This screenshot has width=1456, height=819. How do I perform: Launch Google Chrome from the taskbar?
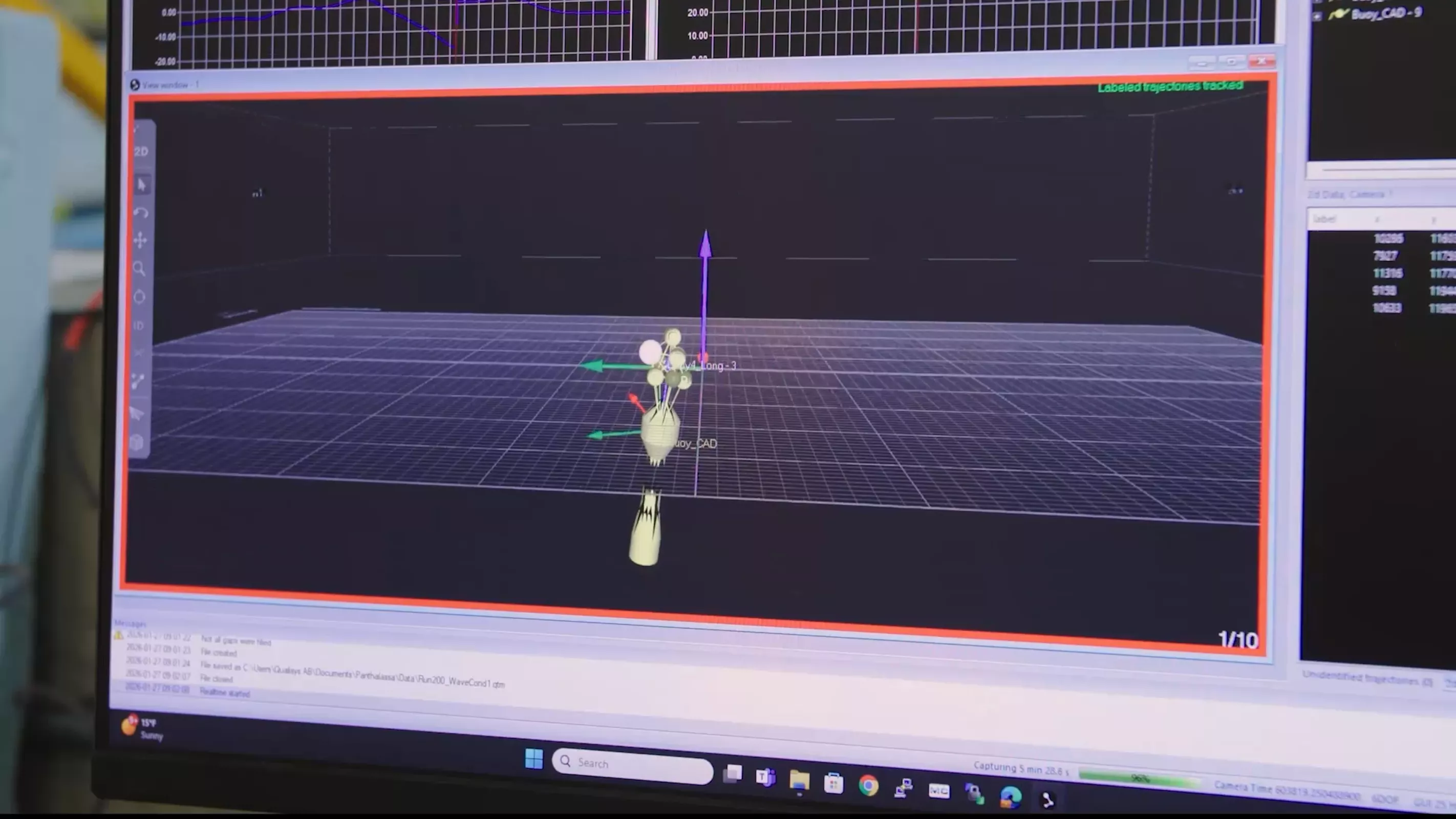[869, 785]
